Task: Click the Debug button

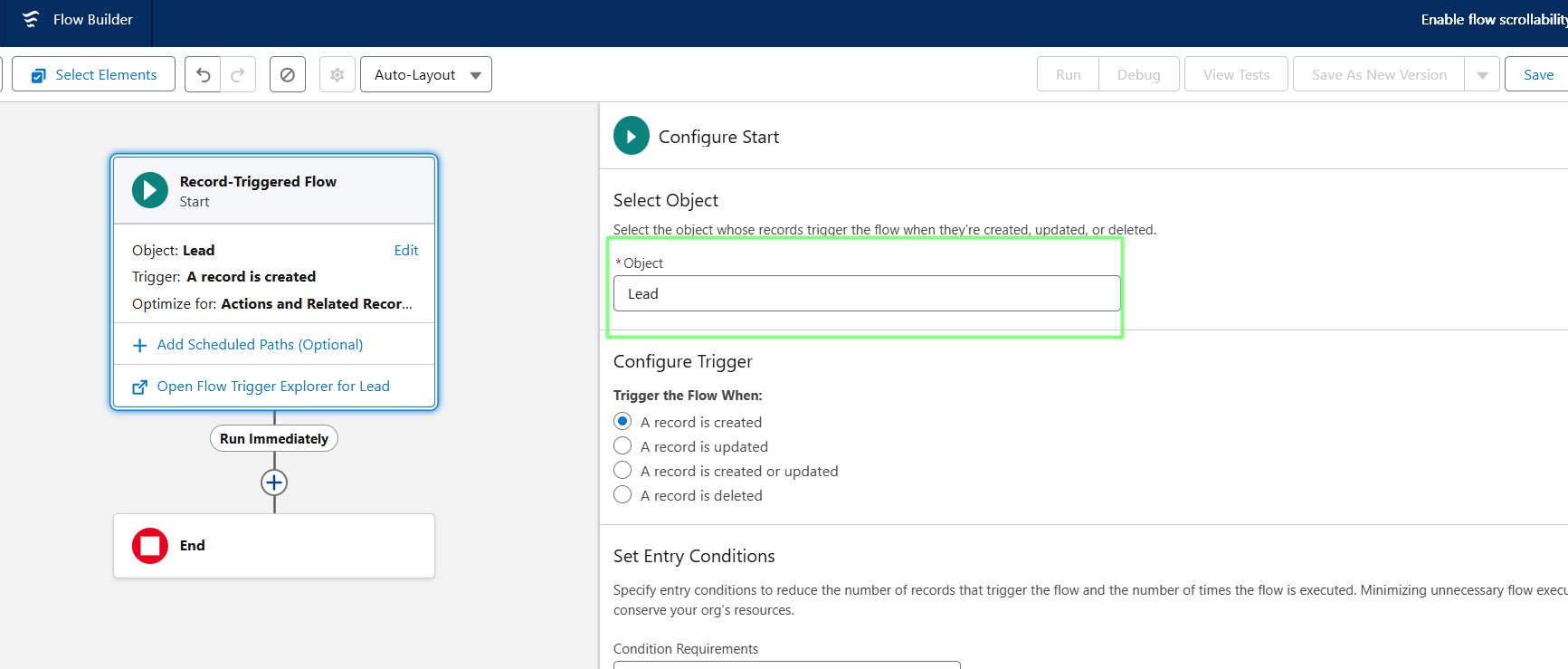Action: pos(1139,74)
